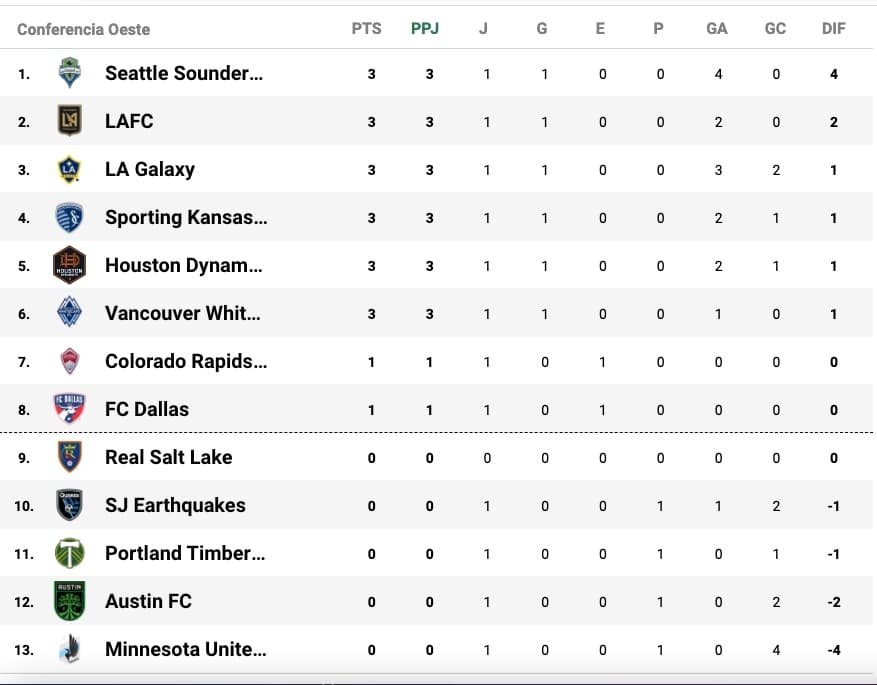Click the Portland Timbers green badge
The height and width of the screenshot is (685, 877).
pos(69,553)
